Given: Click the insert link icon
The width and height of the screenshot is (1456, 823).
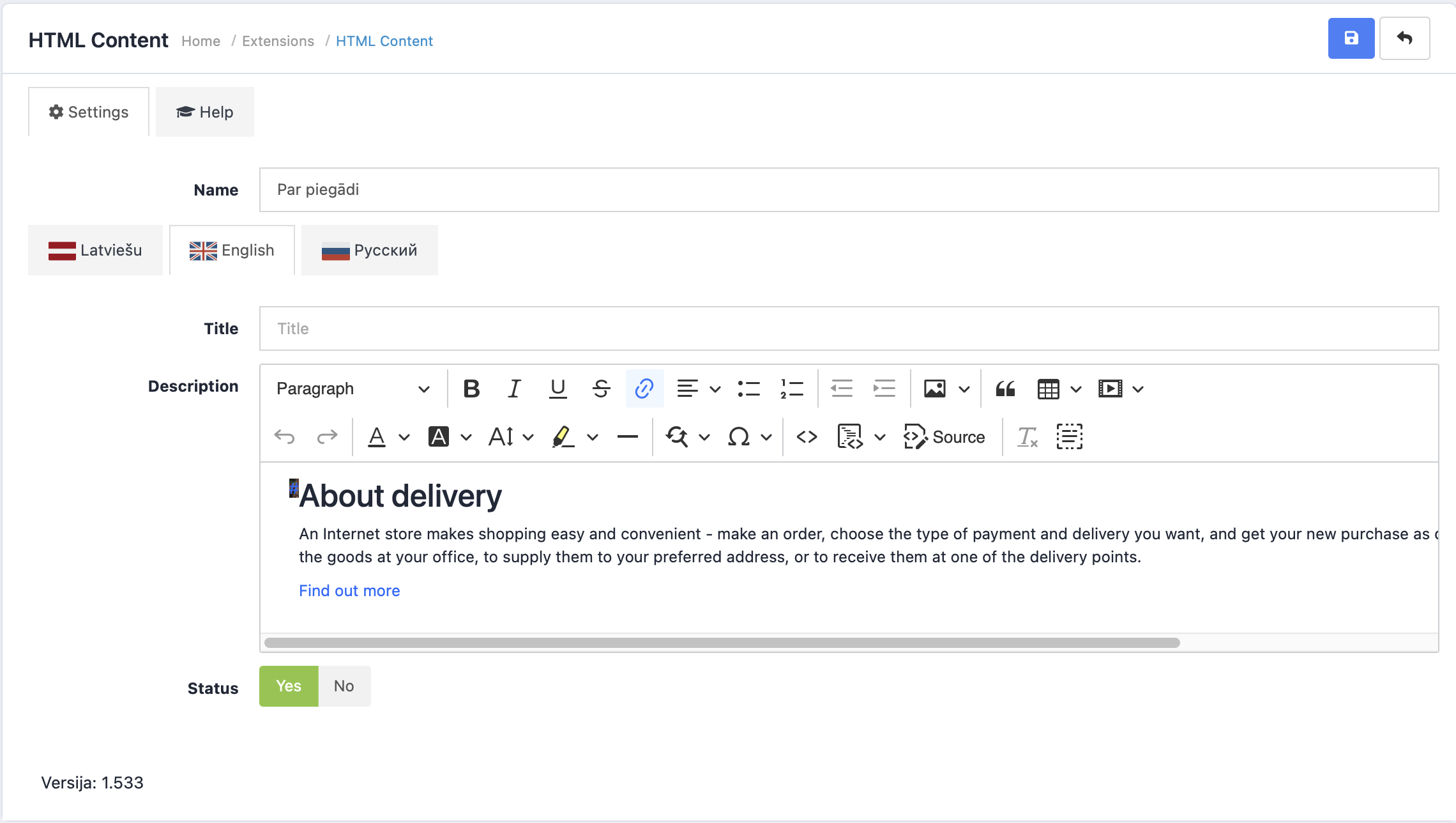Looking at the screenshot, I should coord(644,388).
